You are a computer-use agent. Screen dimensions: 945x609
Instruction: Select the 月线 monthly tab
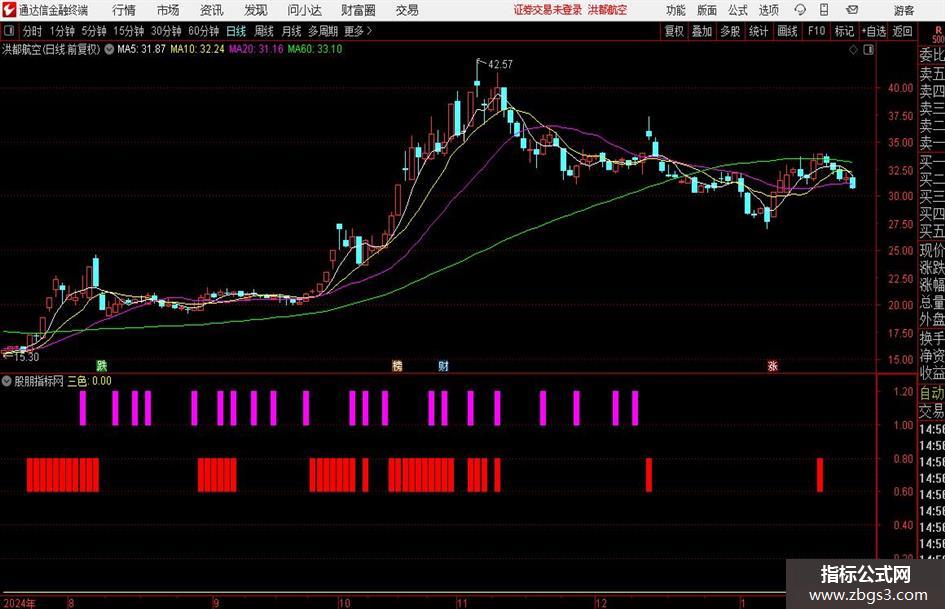click(x=292, y=31)
